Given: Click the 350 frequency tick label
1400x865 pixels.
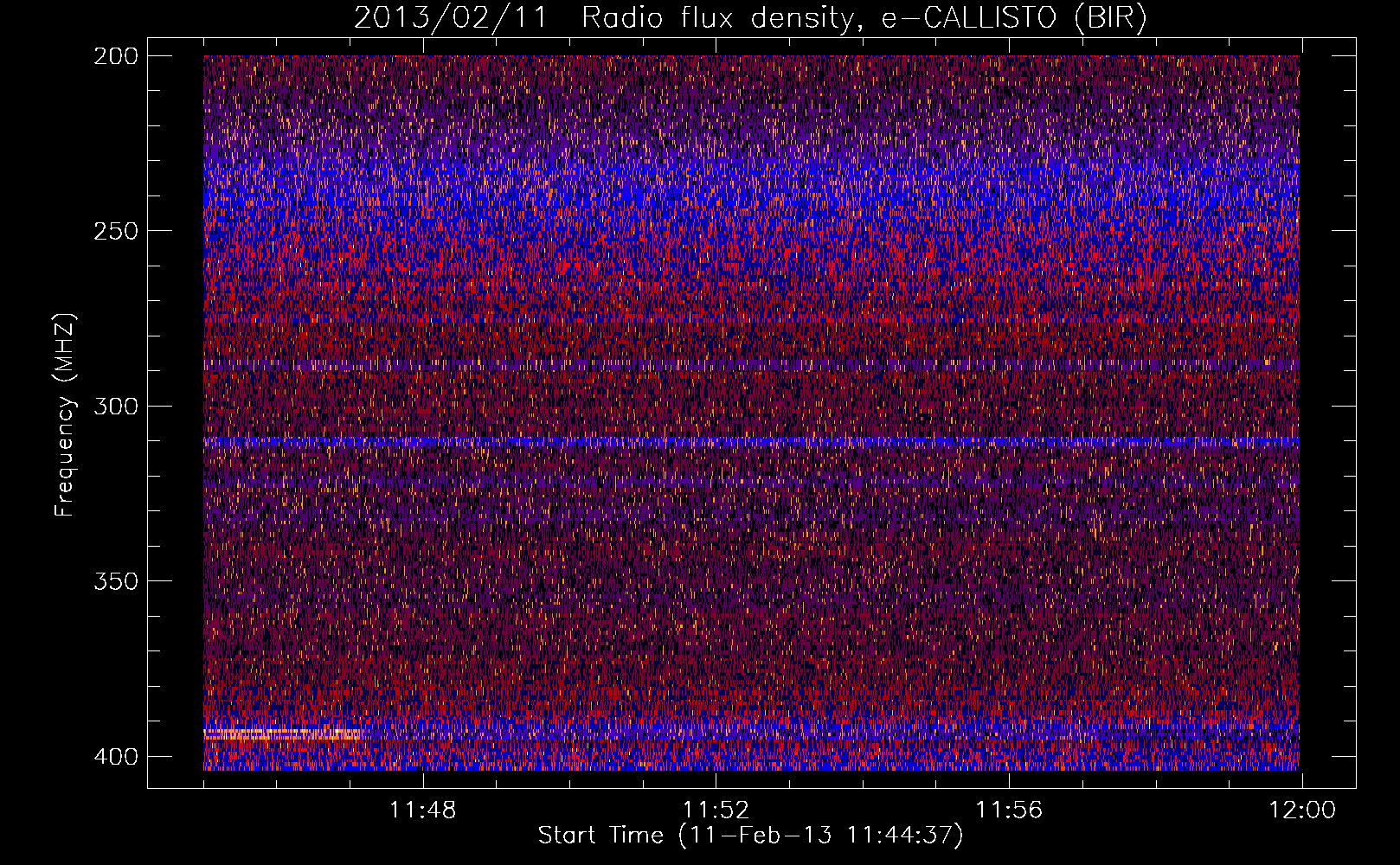Looking at the screenshot, I should pos(115,580).
